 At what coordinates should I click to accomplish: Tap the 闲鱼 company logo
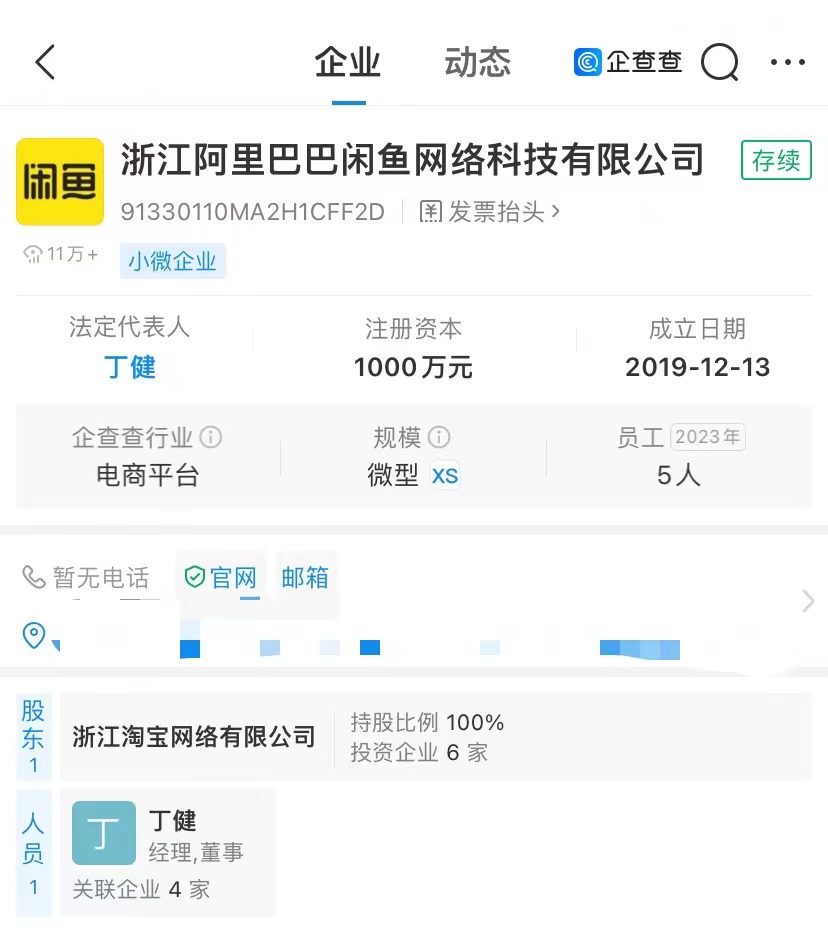[60, 182]
